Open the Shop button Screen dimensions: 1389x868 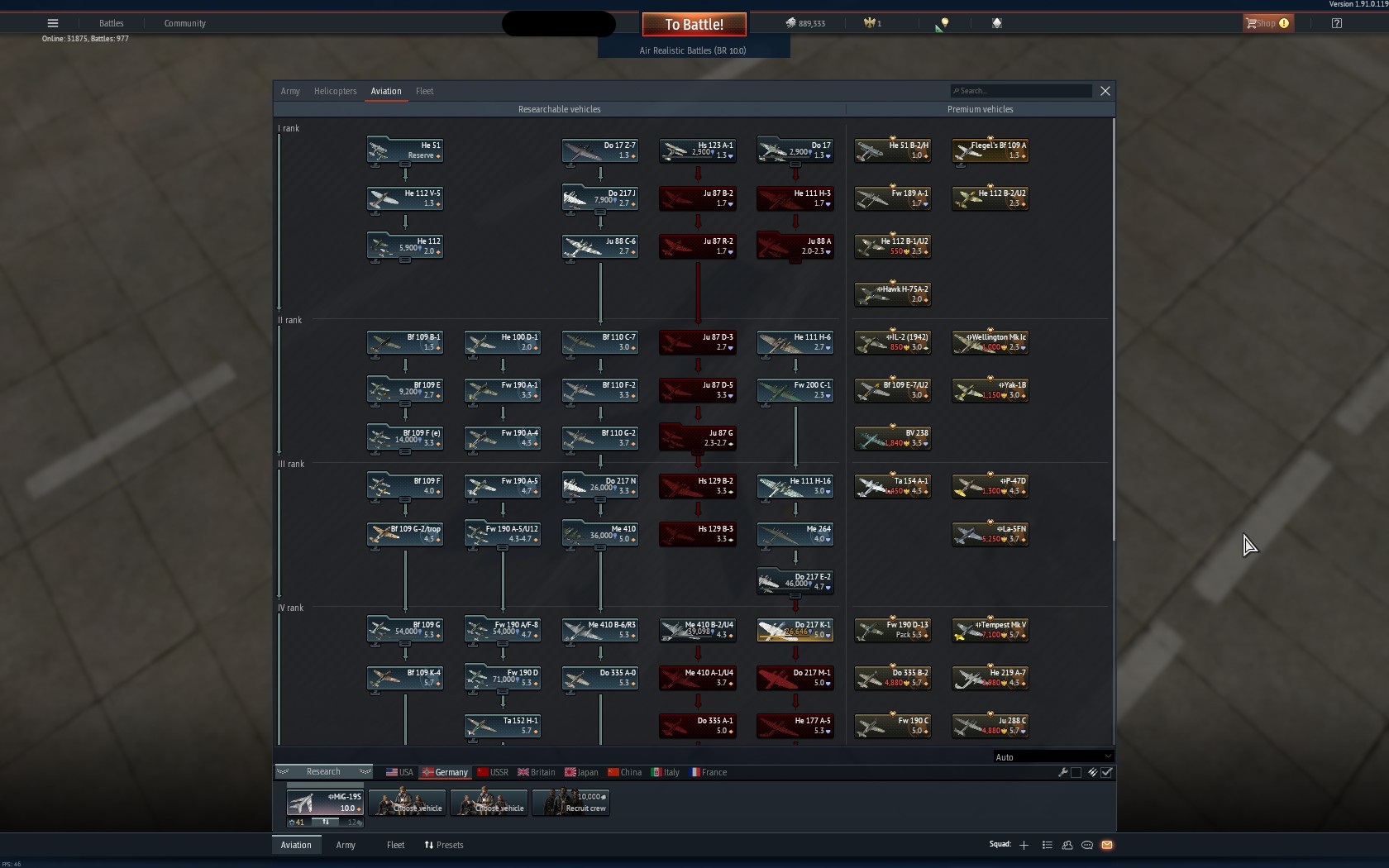[1268, 23]
